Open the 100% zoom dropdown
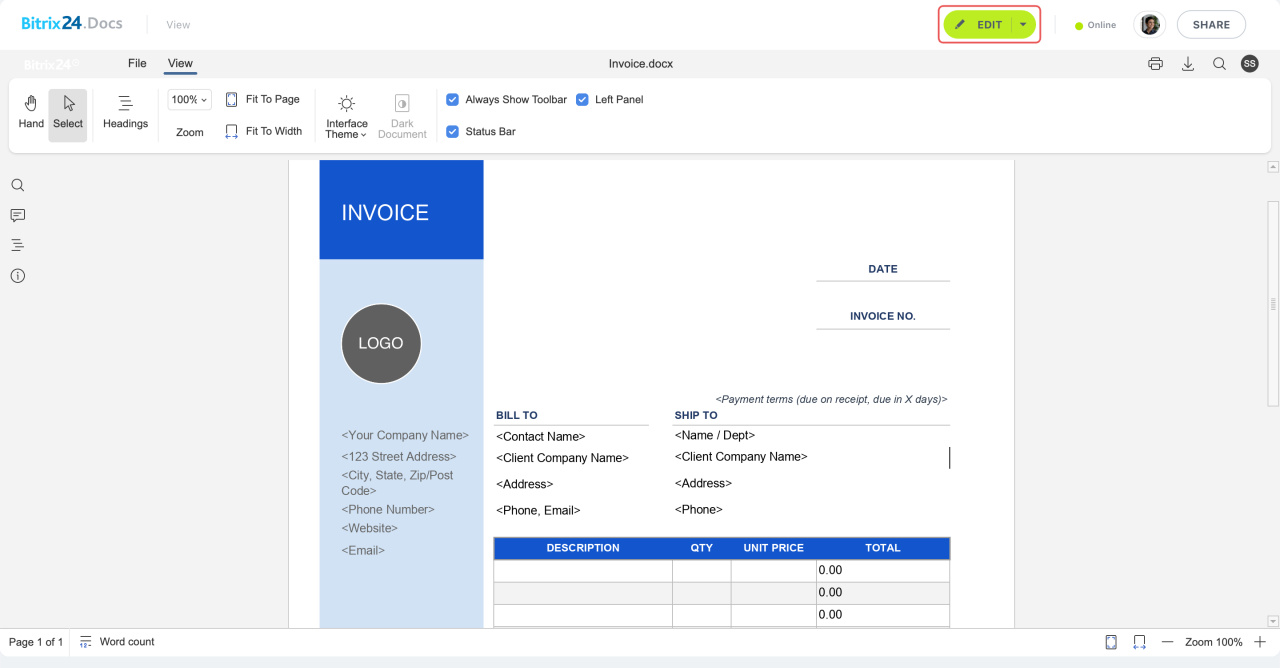This screenshot has height=668, width=1280. click(189, 99)
